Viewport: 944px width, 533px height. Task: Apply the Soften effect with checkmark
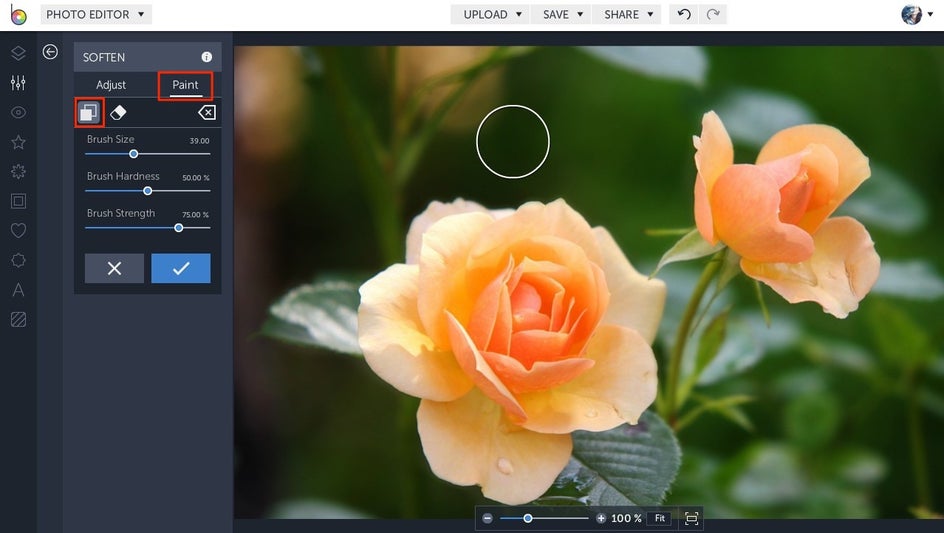tap(181, 268)
